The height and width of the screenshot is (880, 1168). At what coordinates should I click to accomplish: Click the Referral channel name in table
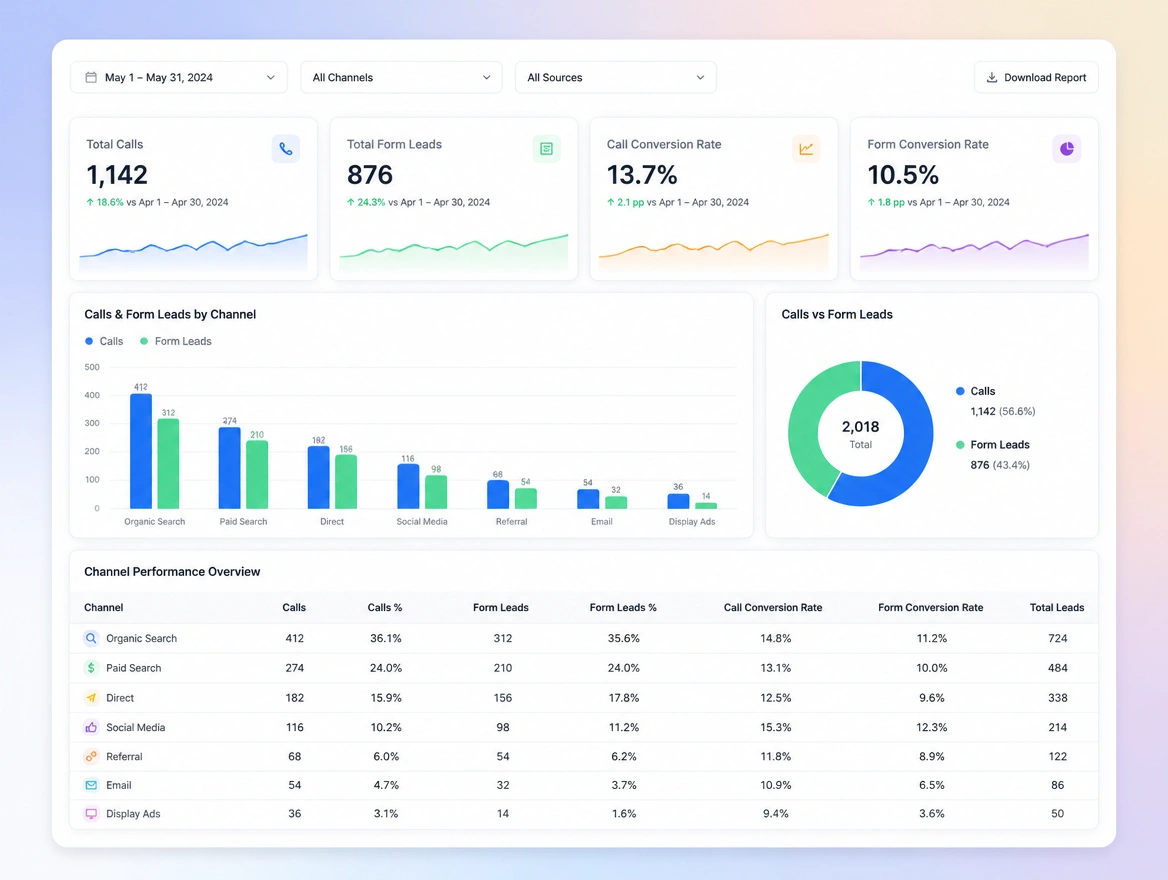pyautogui.click(x=124, y=756)
